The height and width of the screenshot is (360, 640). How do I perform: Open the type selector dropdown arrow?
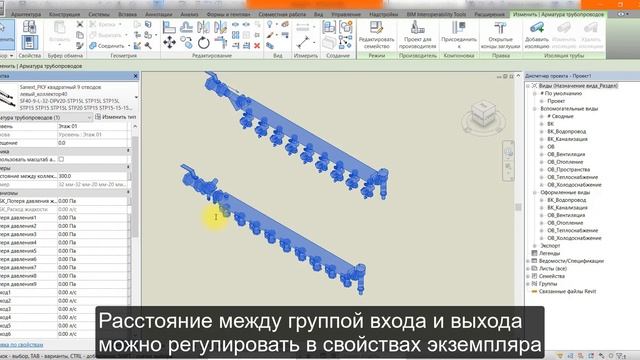point(136,97)
